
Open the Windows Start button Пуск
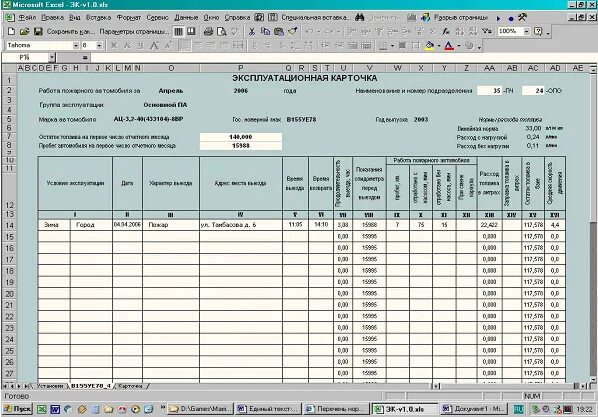tap(18, 409)
